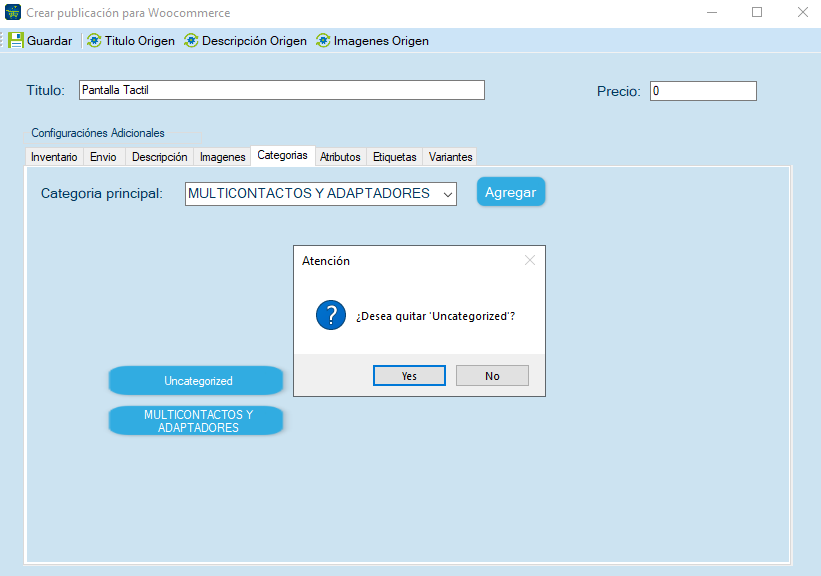
Task: Maximize the Woocommerce publication window
Action: 757,12
